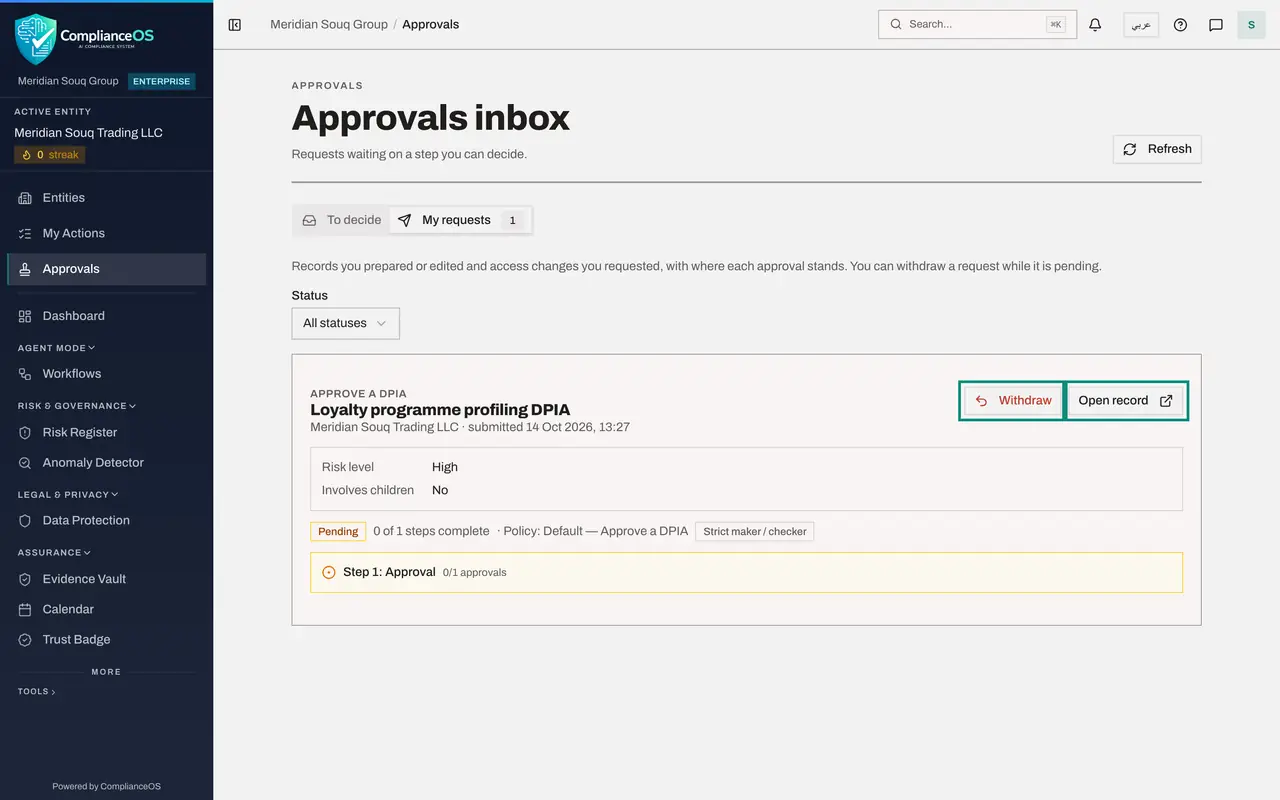This screenshot has width=1280, height=800.
Task: Open the notifications bell
Action: 1095,24
